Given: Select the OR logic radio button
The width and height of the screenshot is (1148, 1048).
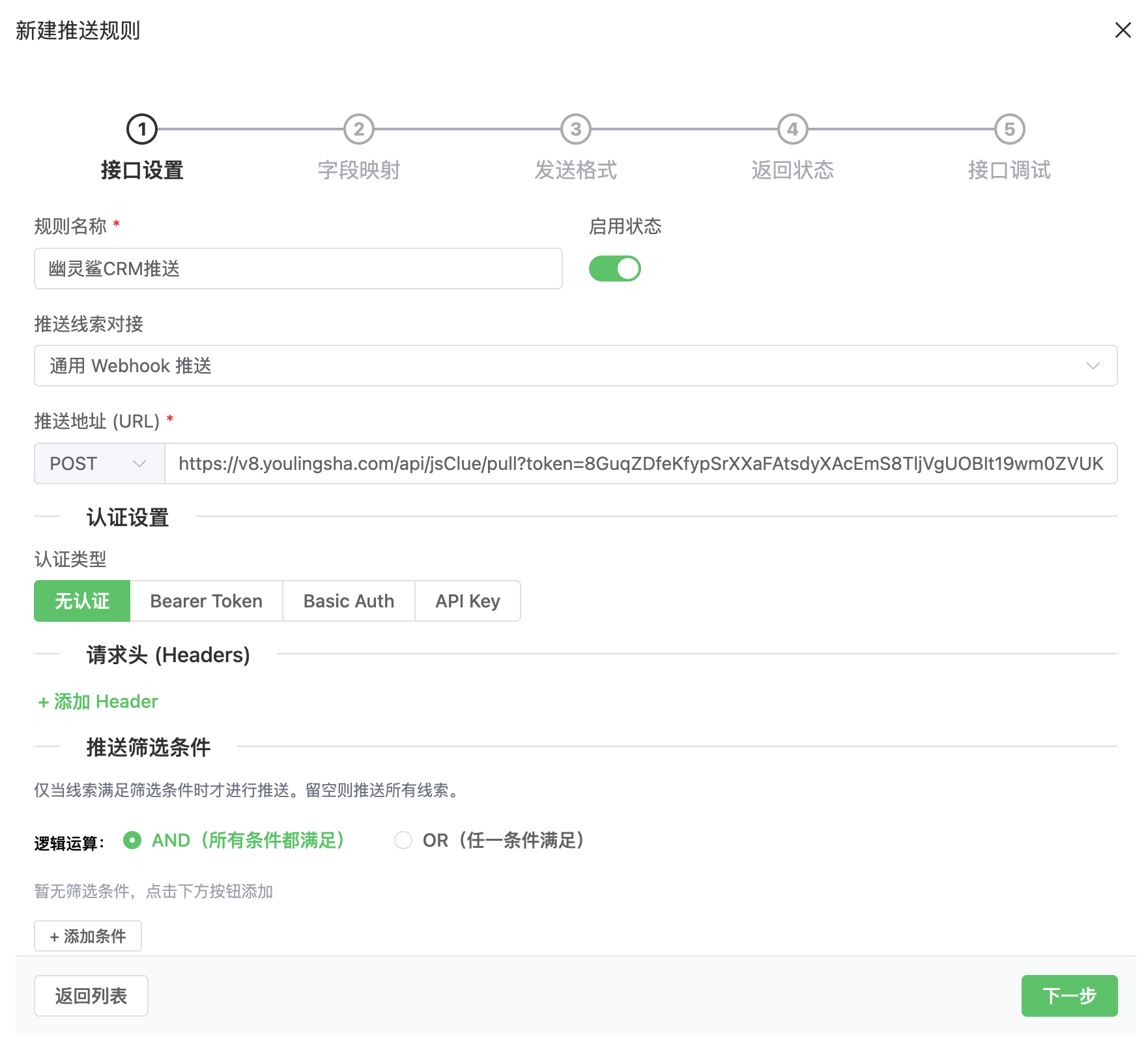Looking at the screenshot, I should [x=403, y=840].
